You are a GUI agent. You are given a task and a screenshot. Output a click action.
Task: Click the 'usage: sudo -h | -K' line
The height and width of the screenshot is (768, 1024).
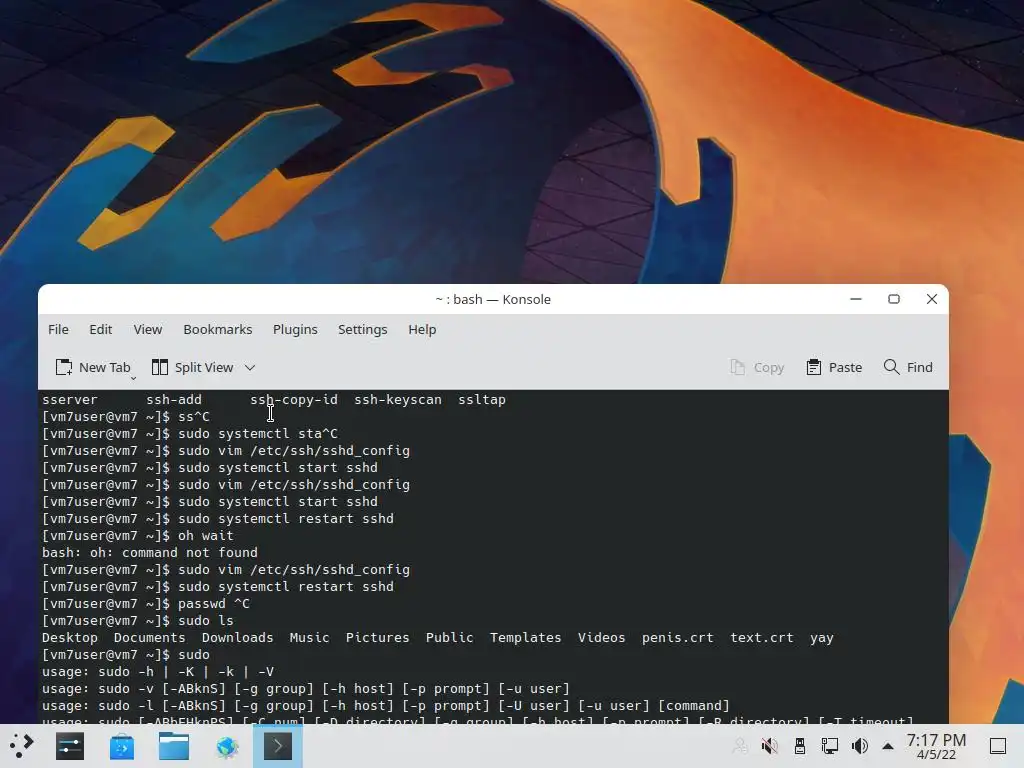tap(158, 671)
